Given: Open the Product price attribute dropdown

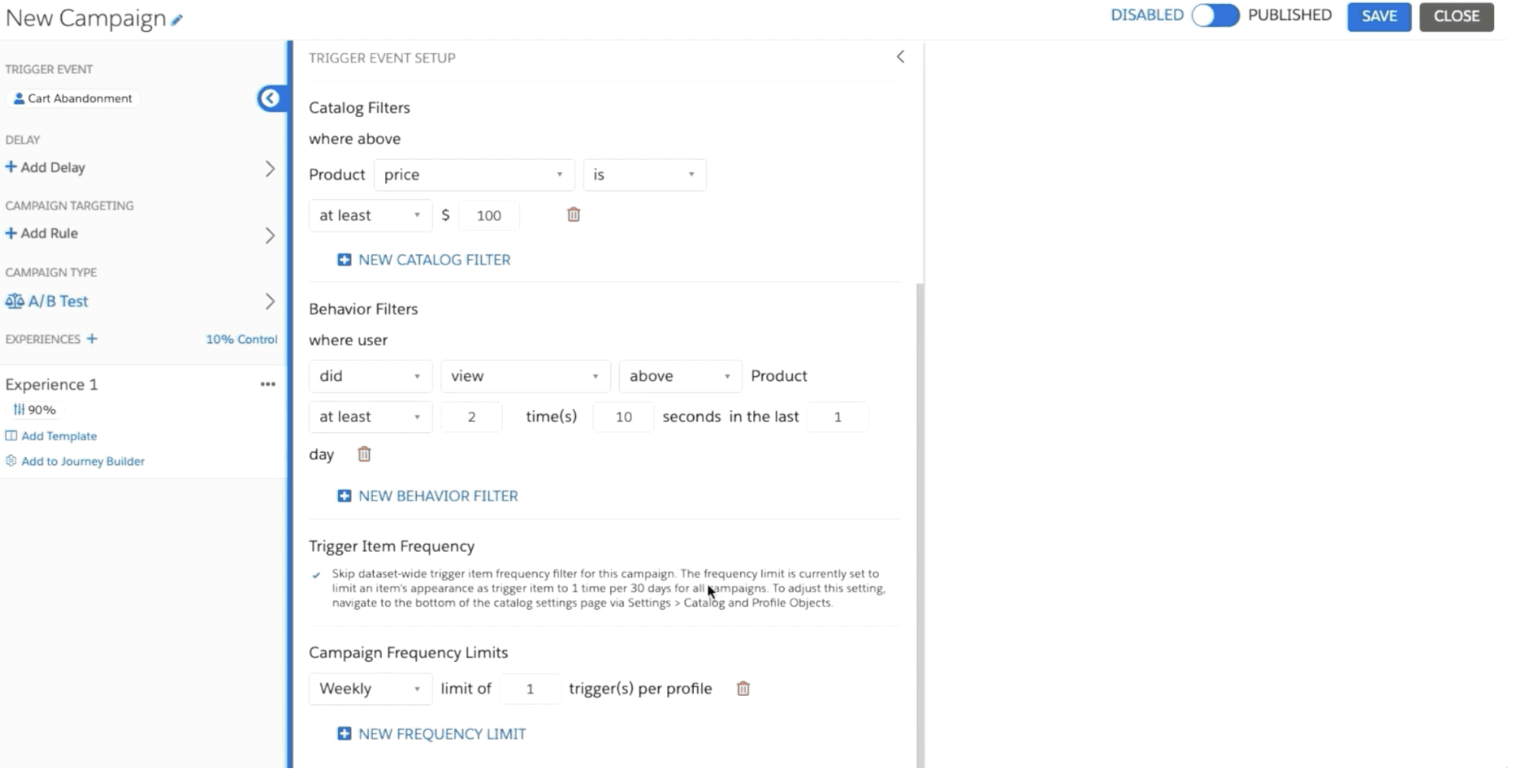Looking at the screenshot, I should [x=474, y=175].
